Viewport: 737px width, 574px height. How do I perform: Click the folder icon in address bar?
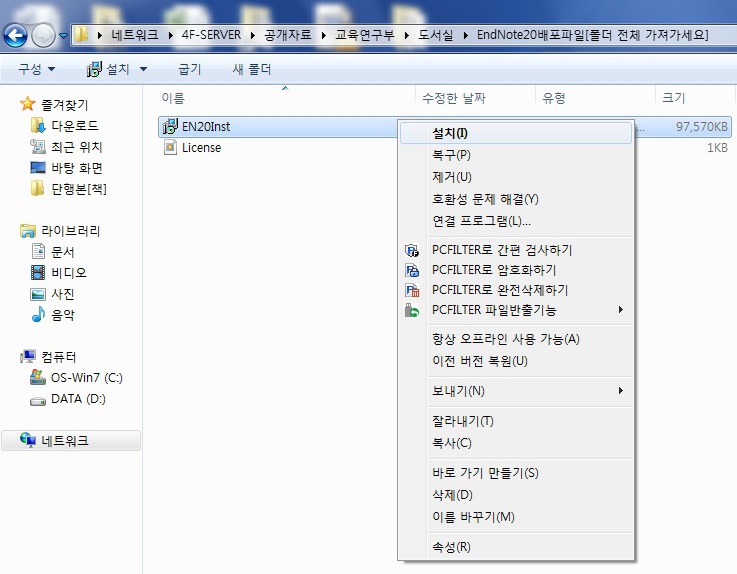pyautogui.click(x=81, y=34)
